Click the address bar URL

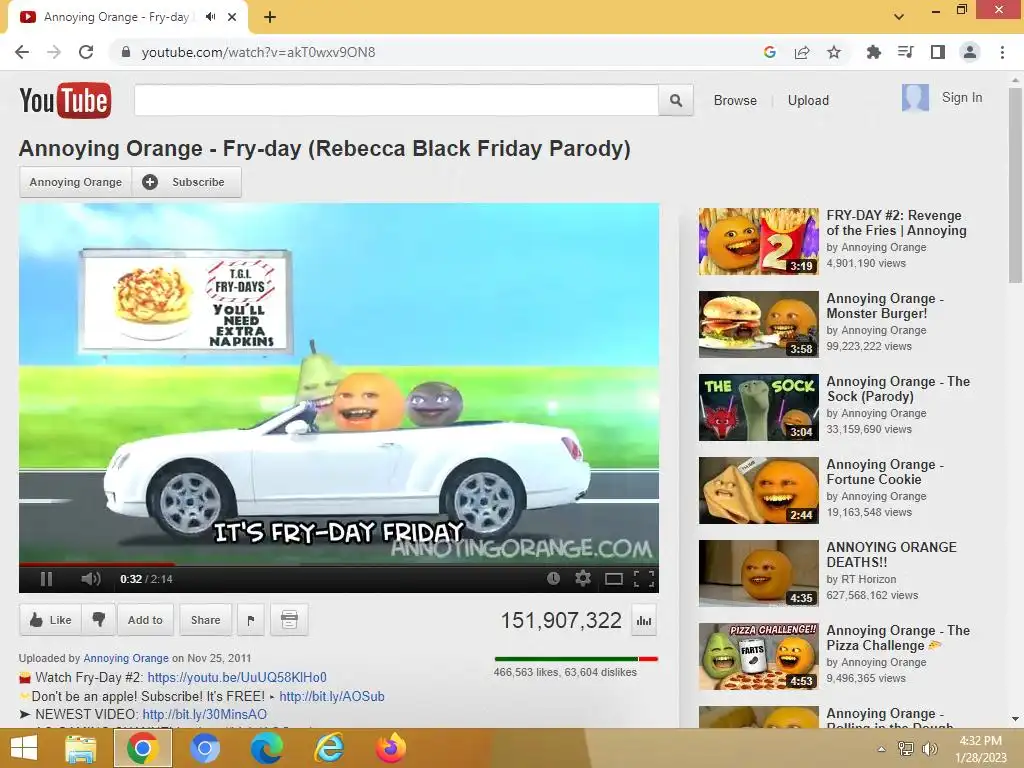[259, 52]
